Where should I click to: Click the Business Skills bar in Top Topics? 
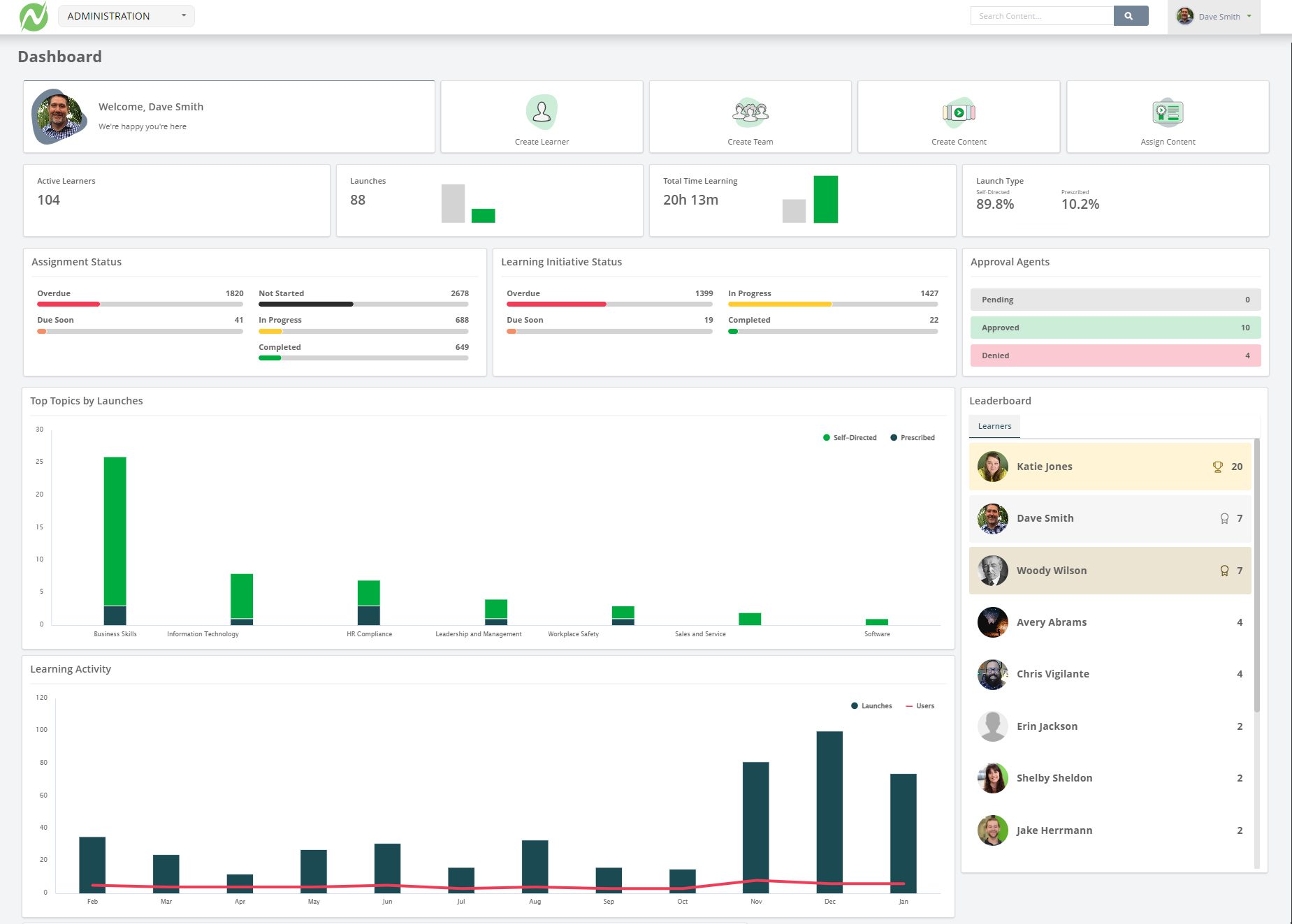tap(115, 541)
